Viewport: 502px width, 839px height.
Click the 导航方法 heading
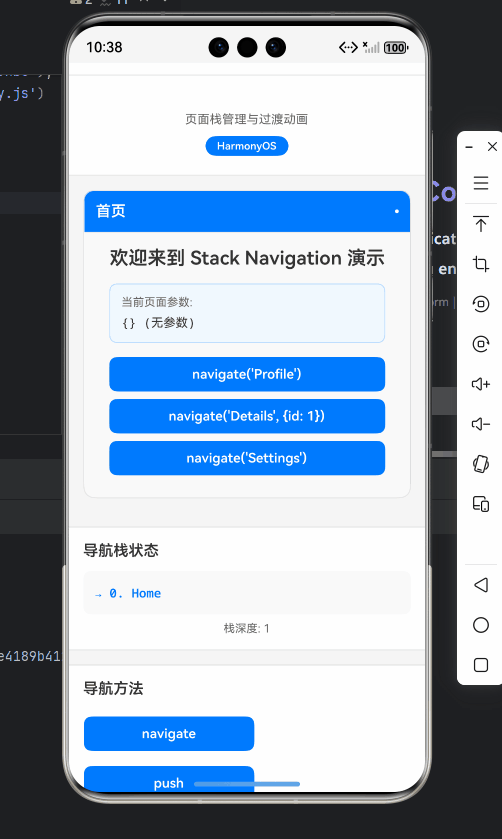coord(113,688)
